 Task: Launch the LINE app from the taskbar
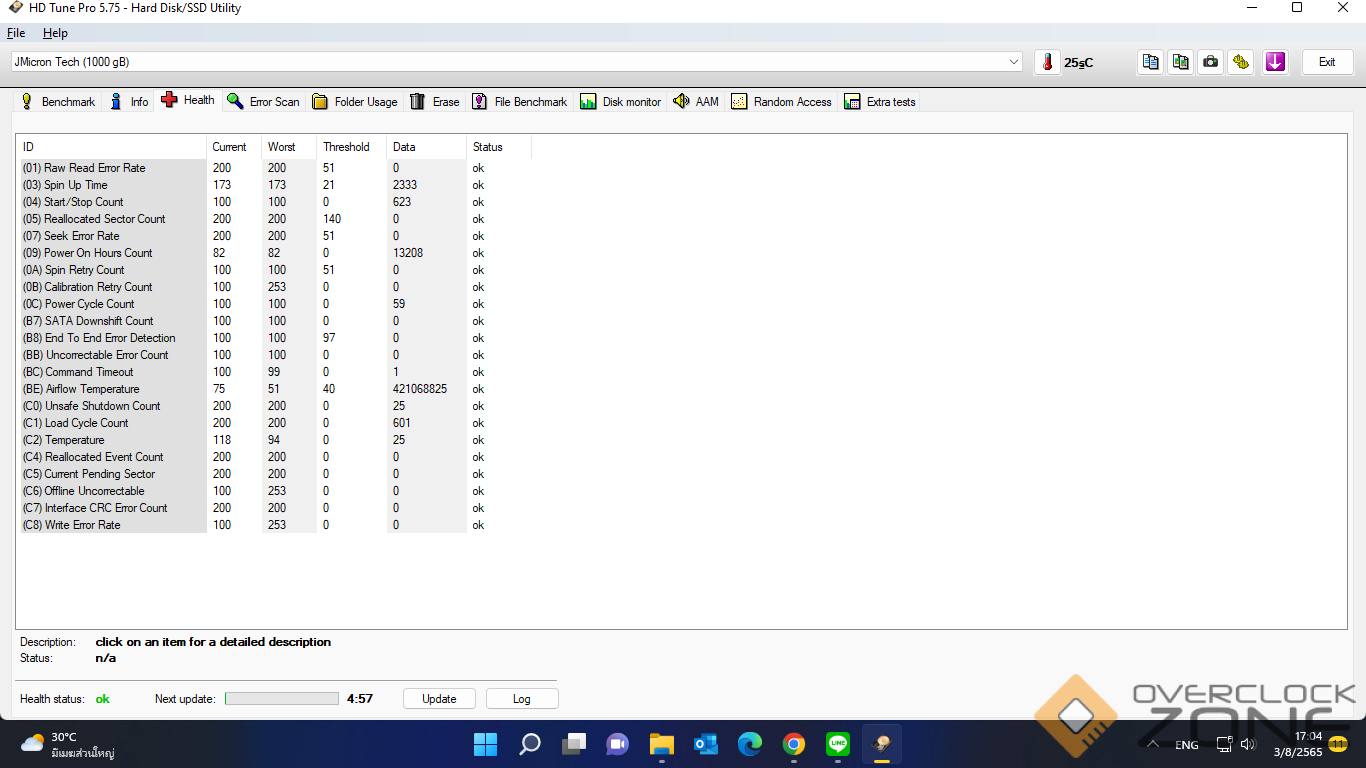838,744
